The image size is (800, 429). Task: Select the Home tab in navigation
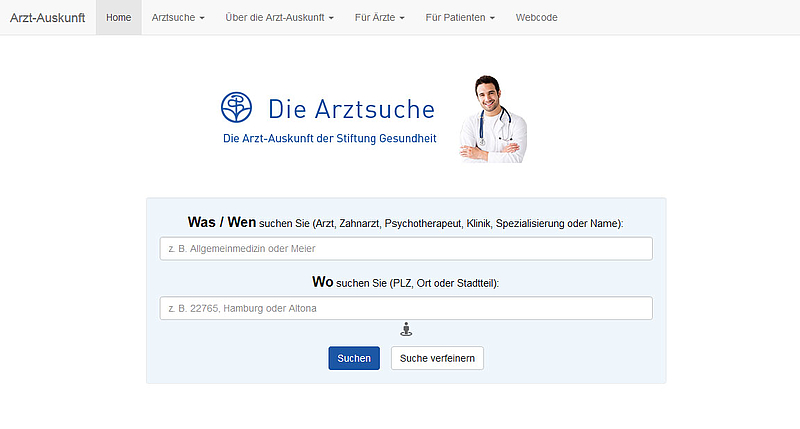pyautogui.click(x=118, y=17)
